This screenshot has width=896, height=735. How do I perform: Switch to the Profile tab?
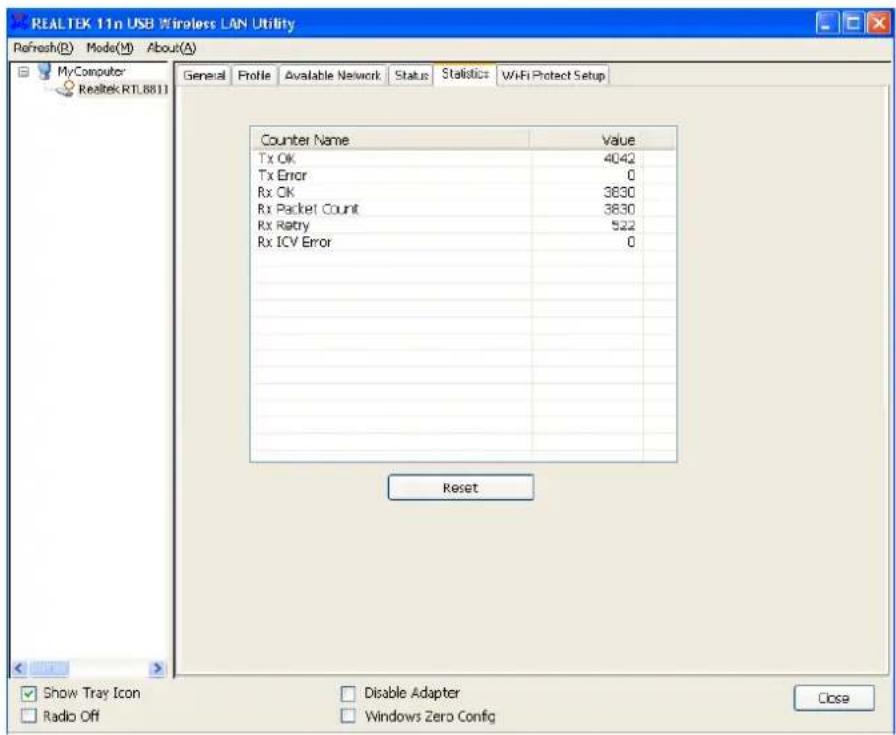[x=254, y=75]
